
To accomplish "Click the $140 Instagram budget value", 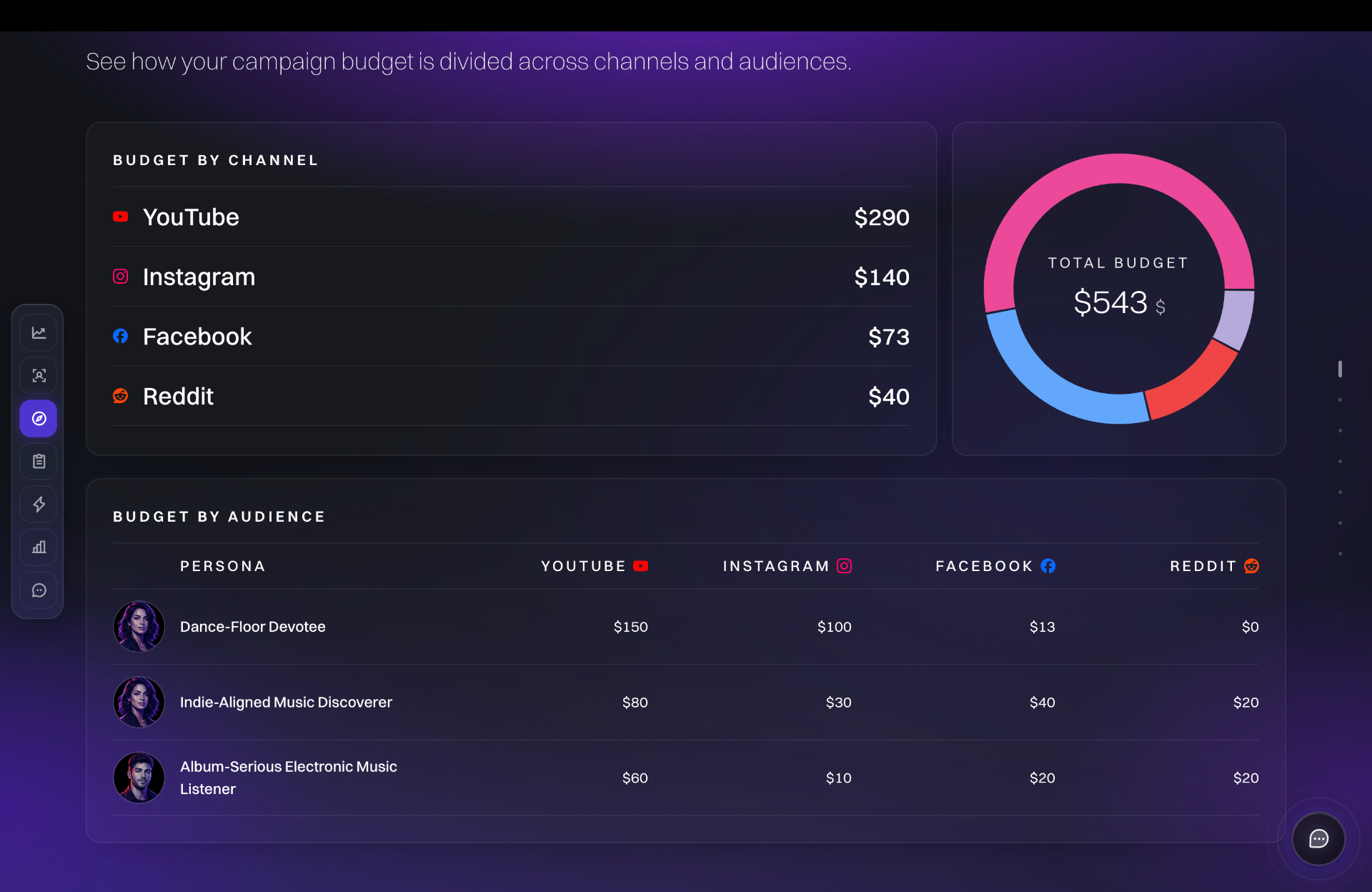I will tap(882, 277).
